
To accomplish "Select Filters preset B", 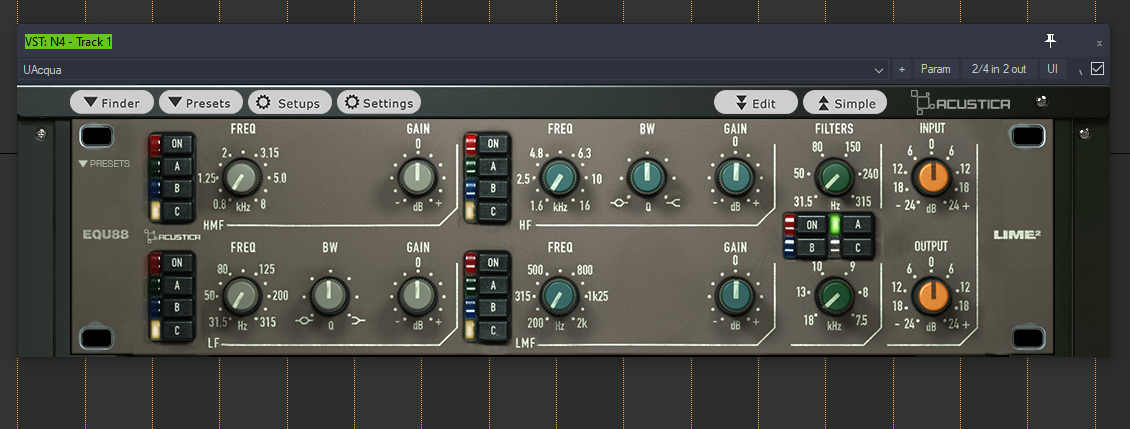I will point(811,247).
